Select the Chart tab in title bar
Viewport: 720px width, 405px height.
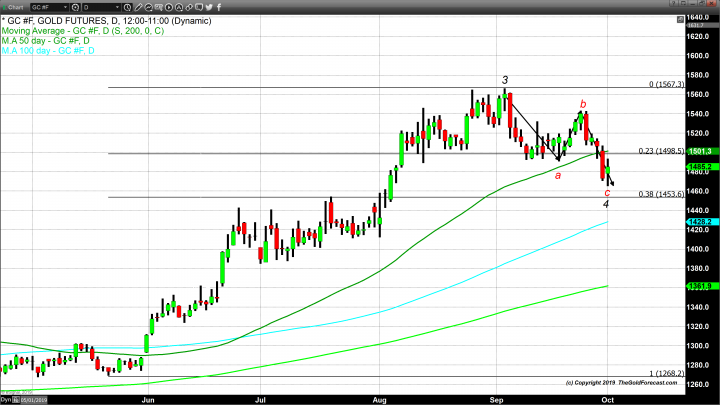click(17, 6)
